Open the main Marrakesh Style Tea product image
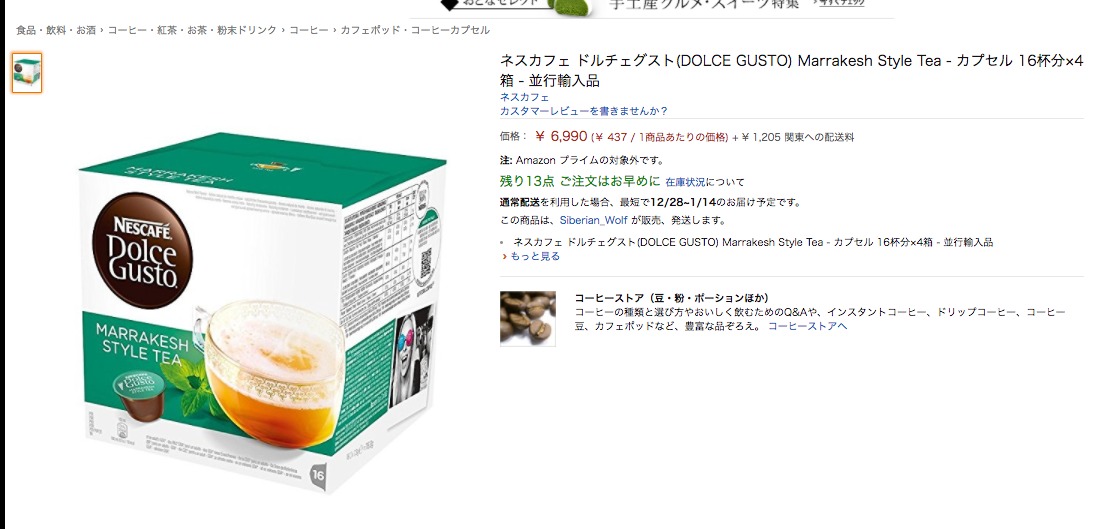Screen dimensions: 1100x529 coord(263,312)
